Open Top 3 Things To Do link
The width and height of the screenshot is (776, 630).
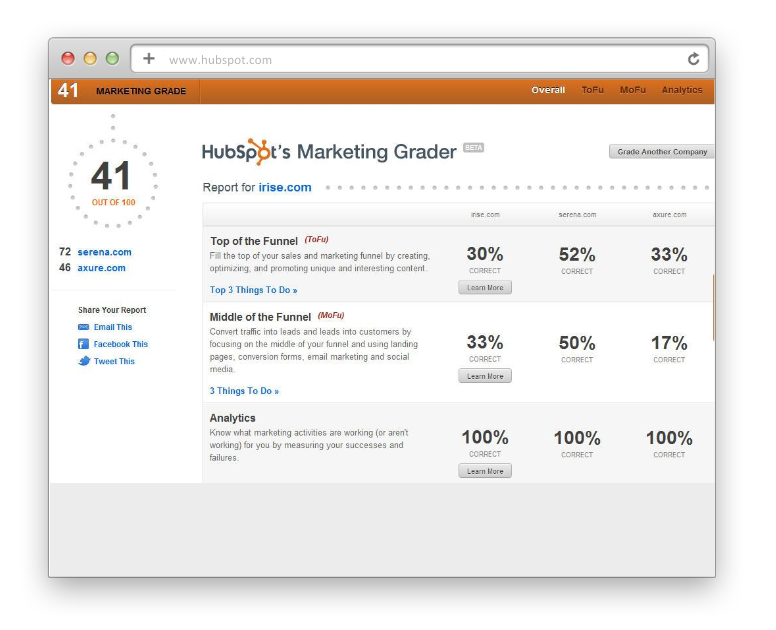tap(253, 290)
